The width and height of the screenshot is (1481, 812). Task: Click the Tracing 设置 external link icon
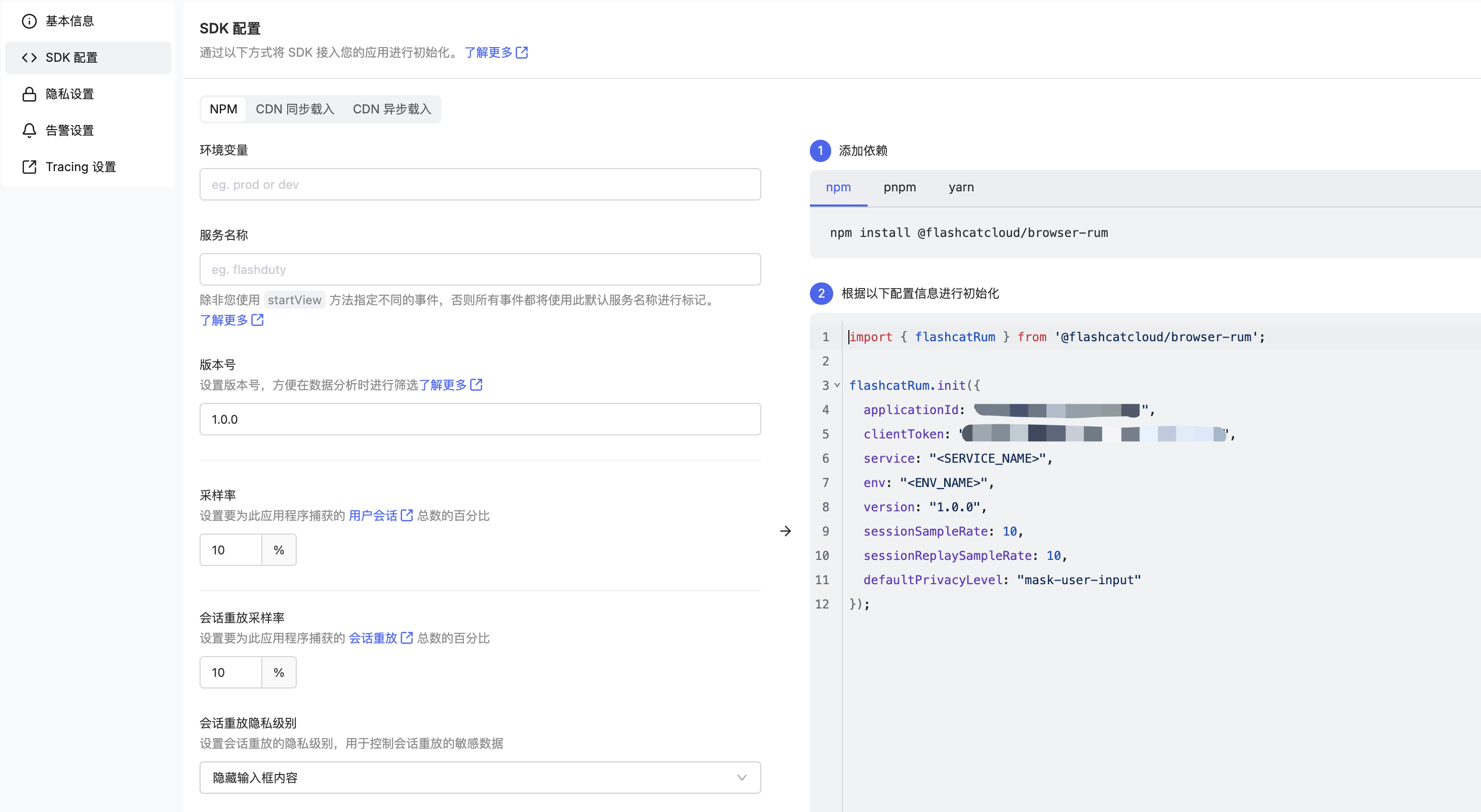coord(29,167)
